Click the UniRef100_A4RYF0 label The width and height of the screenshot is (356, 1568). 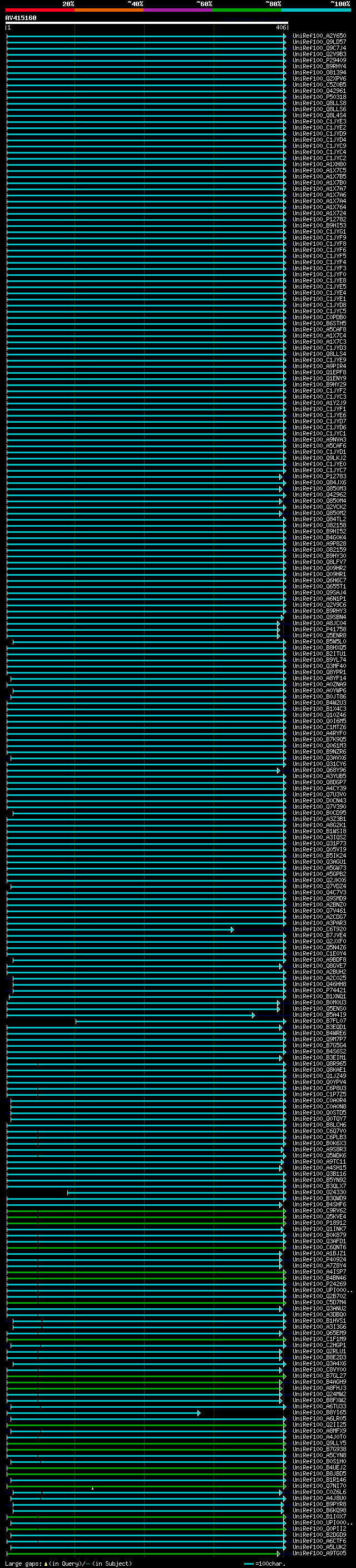coord(319,734)
